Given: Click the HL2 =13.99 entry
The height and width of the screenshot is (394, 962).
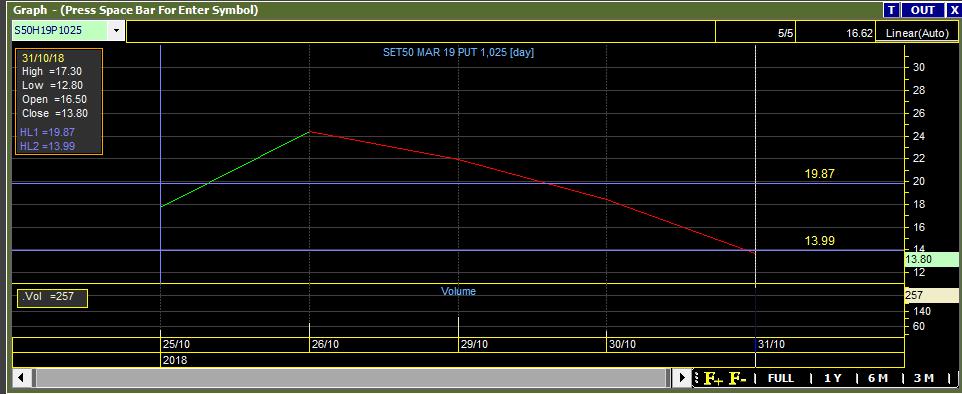Looking at the screenshot, I should [47, 145].
